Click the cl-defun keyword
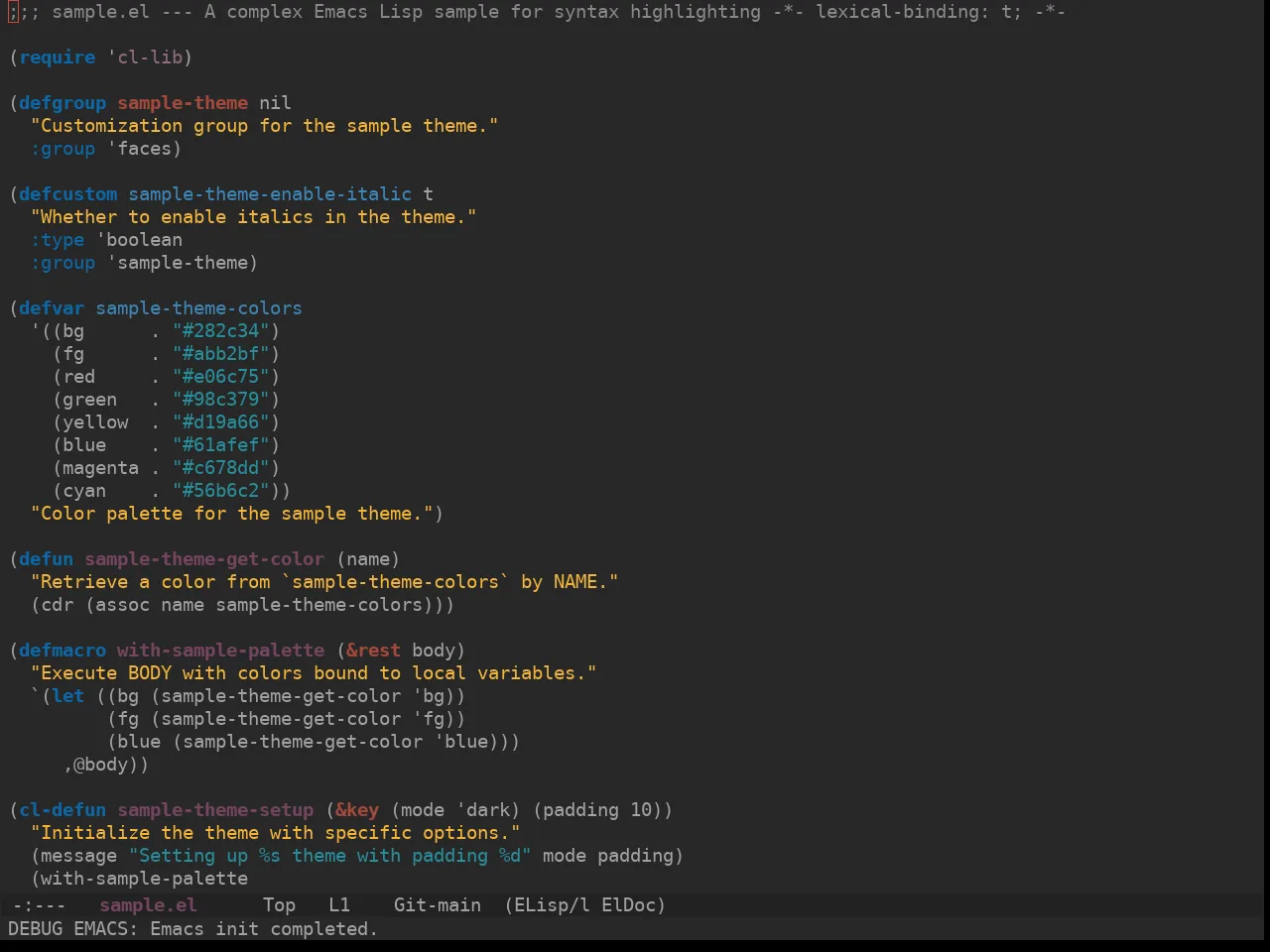This screenshot has width=1270, height=952. [x=63, y=809]
